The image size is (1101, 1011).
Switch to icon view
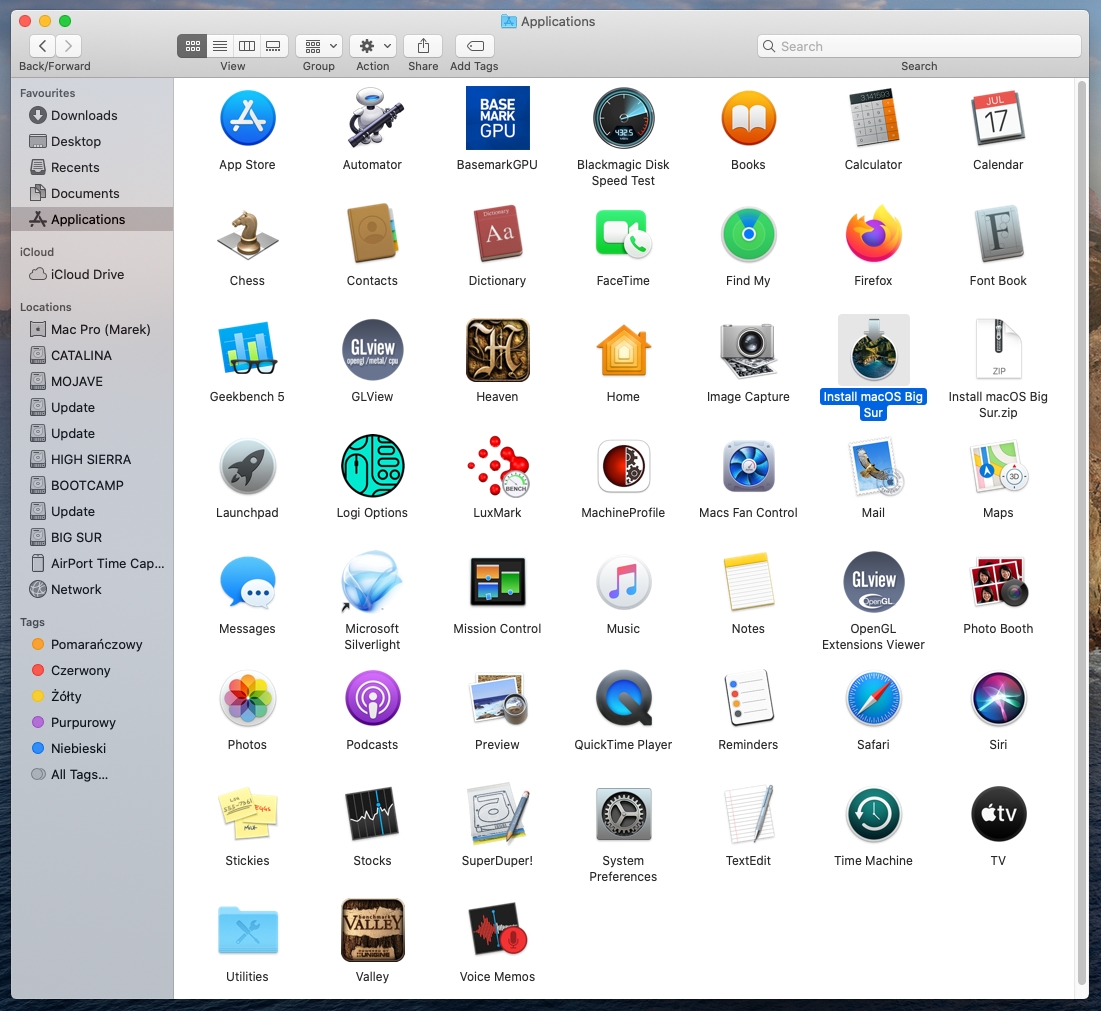coord(192,46)
